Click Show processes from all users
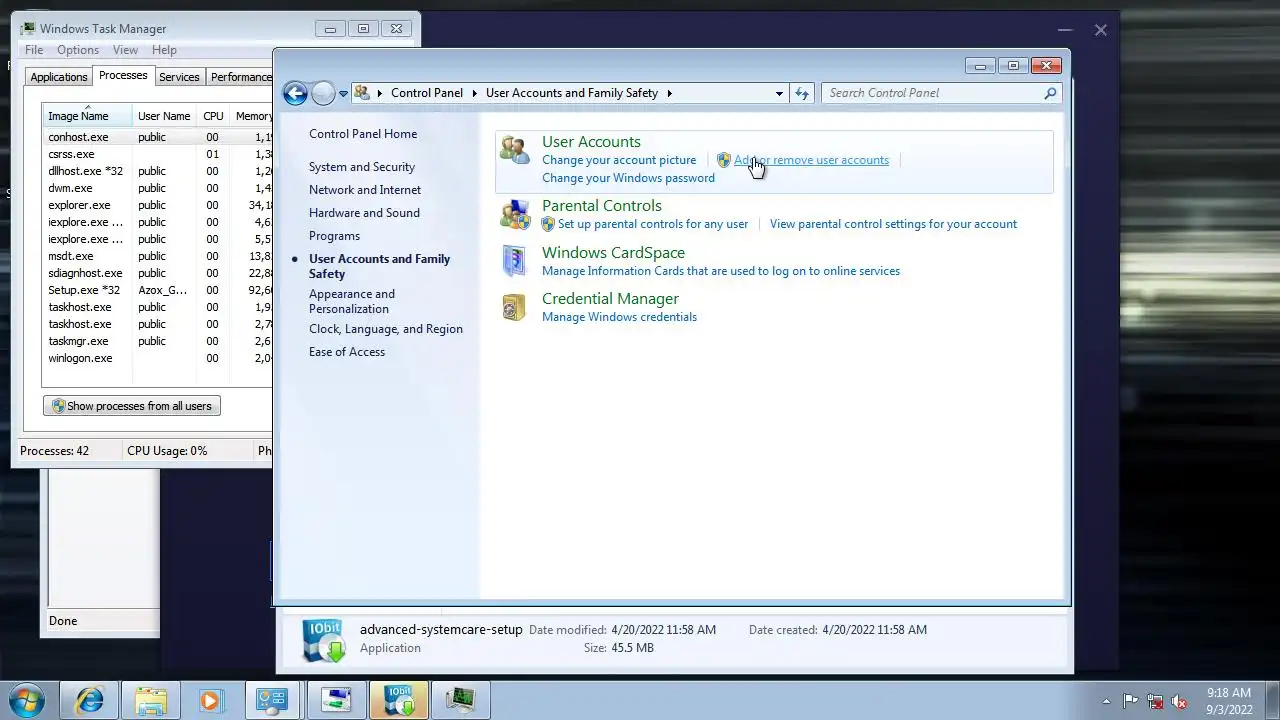The image size is (1280, 720). click(x=131, y=406)
